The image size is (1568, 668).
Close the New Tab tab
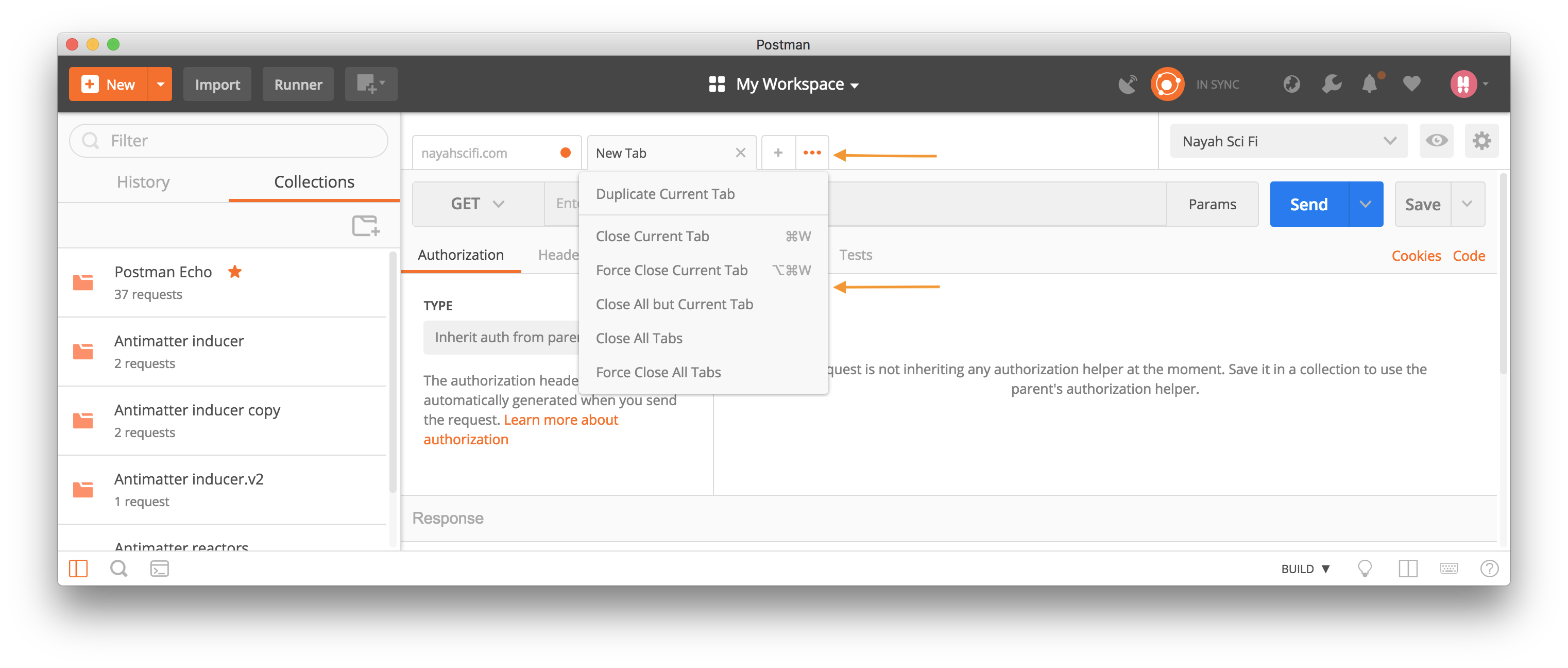tap(741, 153)
